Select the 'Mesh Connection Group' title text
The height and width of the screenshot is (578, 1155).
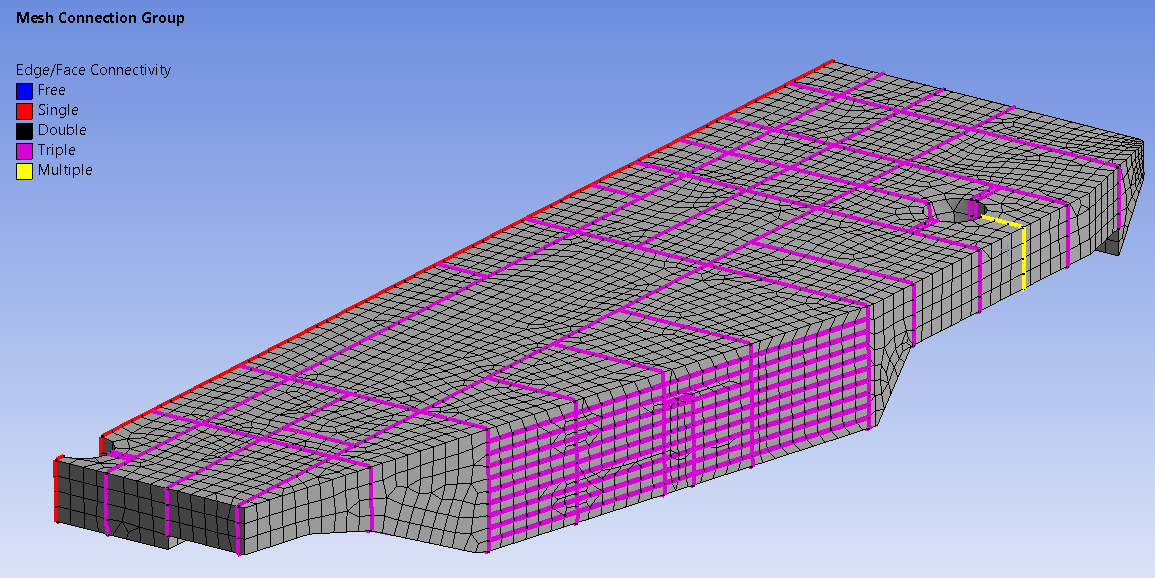[x=100, y=18]
